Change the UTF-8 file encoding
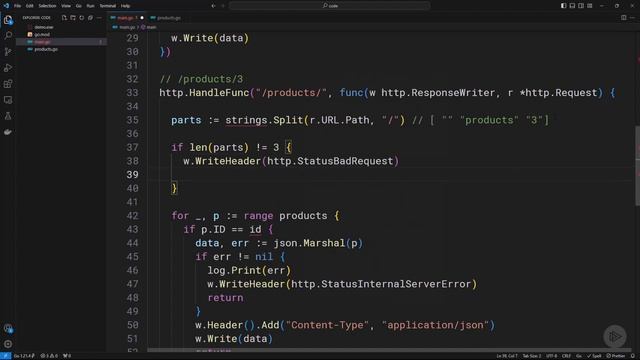 [551, 356]
